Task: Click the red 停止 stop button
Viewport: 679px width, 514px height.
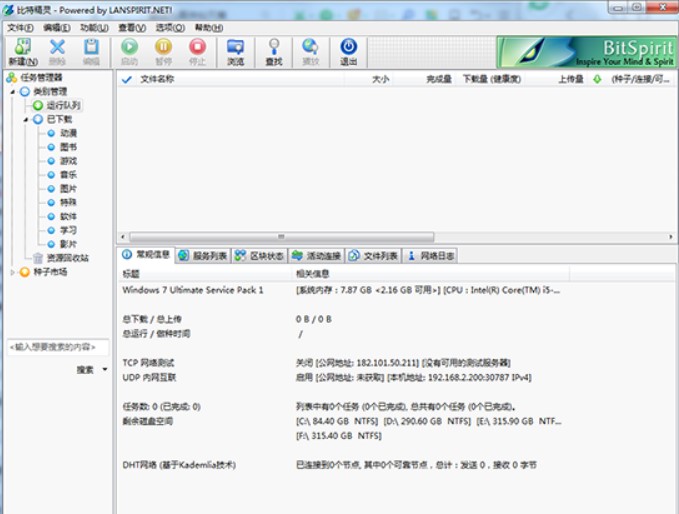Action: (197, 52)
